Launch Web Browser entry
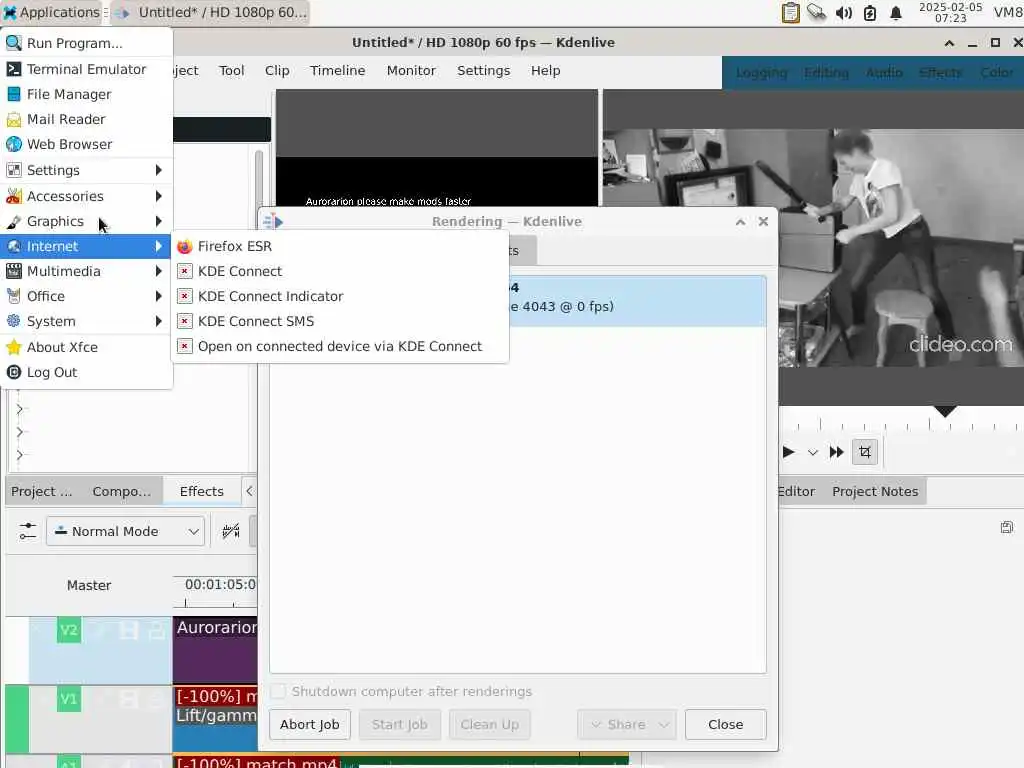The image size is (1024, 768). 86,144
